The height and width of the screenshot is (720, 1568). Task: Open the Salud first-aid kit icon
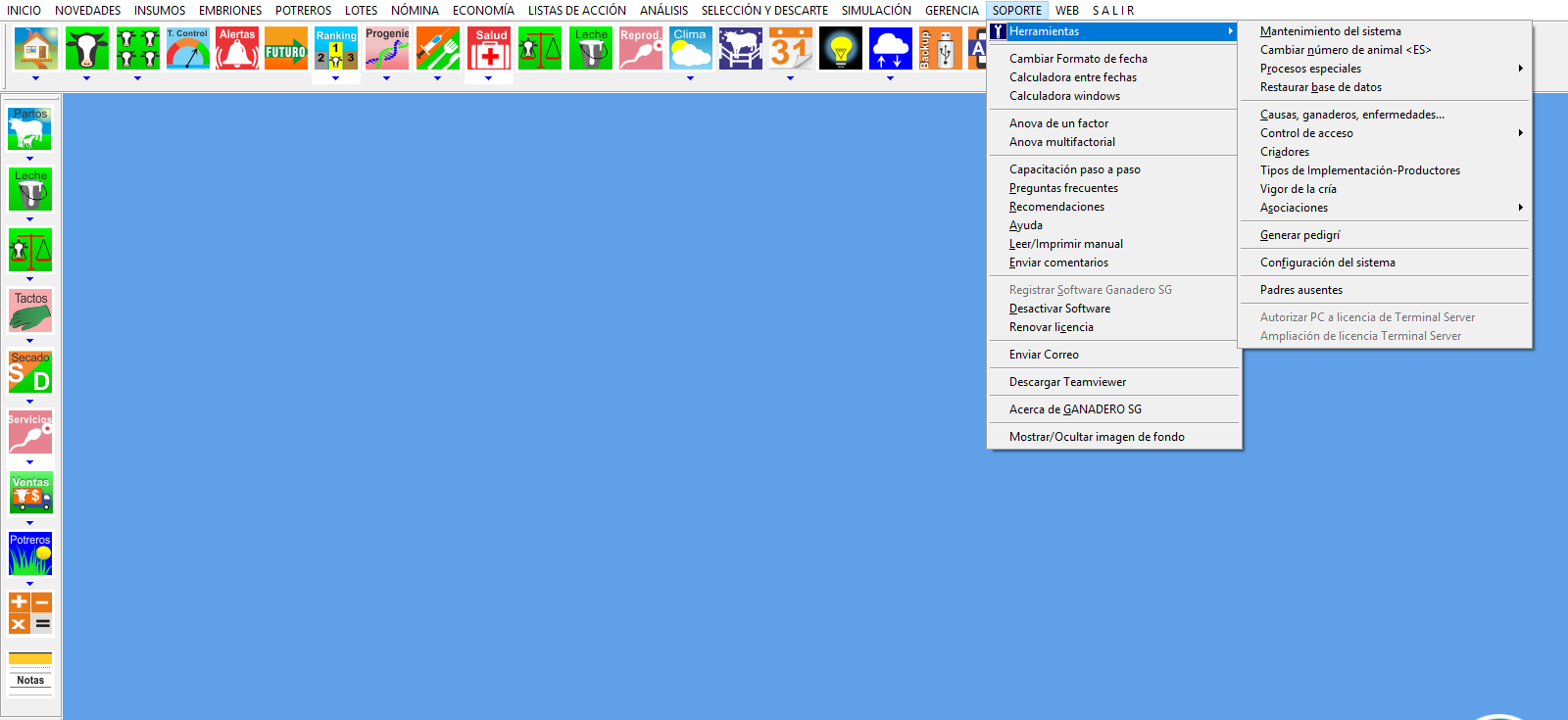(490, 49)
